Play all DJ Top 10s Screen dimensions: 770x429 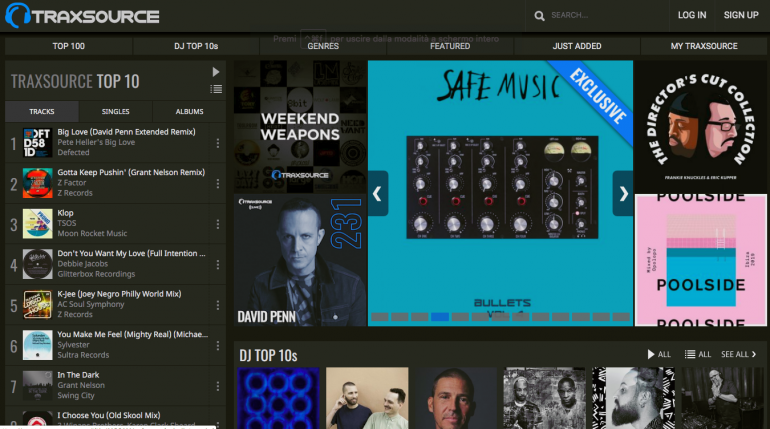point(659,354)
